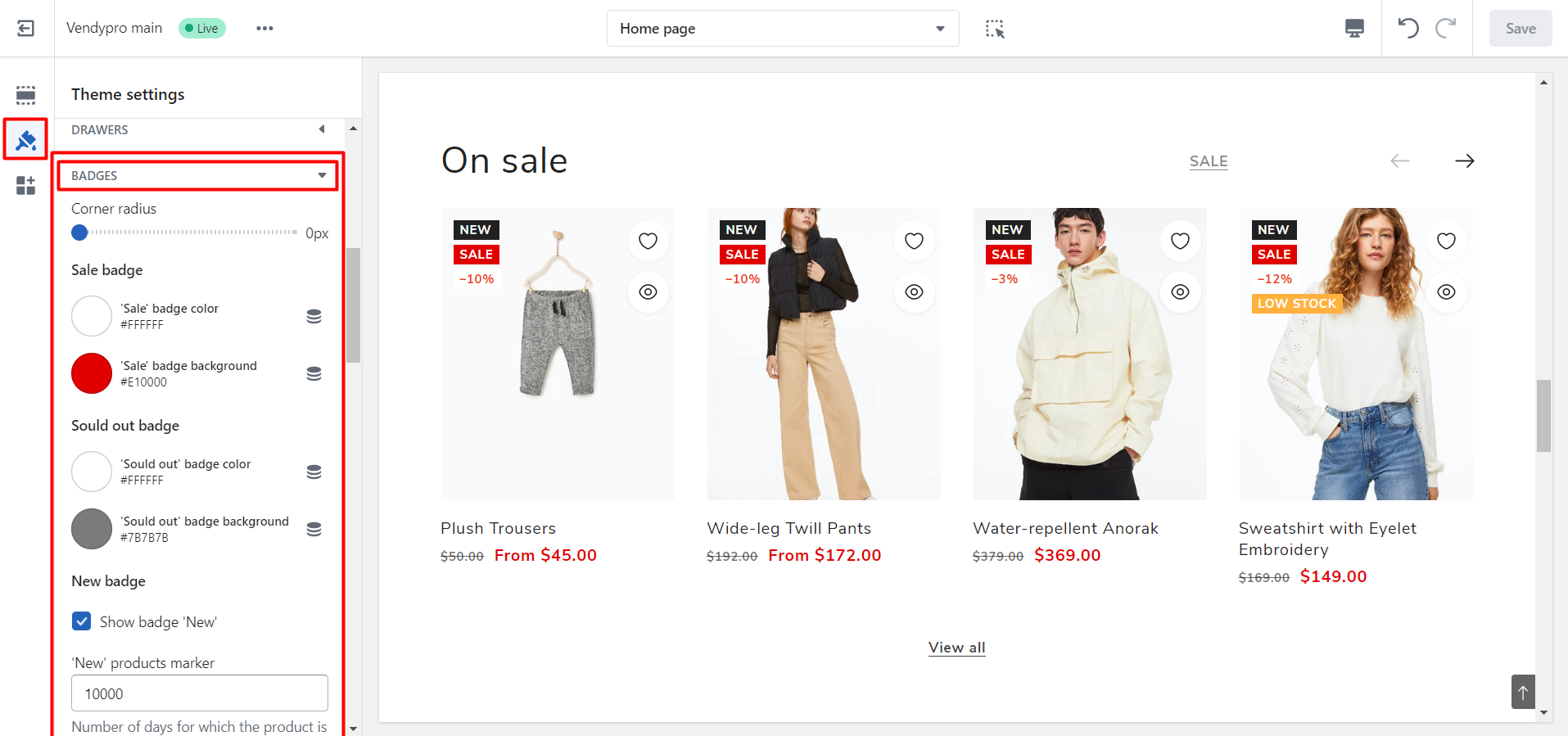Edit the 'New' products marker value
This screenshot has width=1568, height=736.
click(x=199, y=693)
